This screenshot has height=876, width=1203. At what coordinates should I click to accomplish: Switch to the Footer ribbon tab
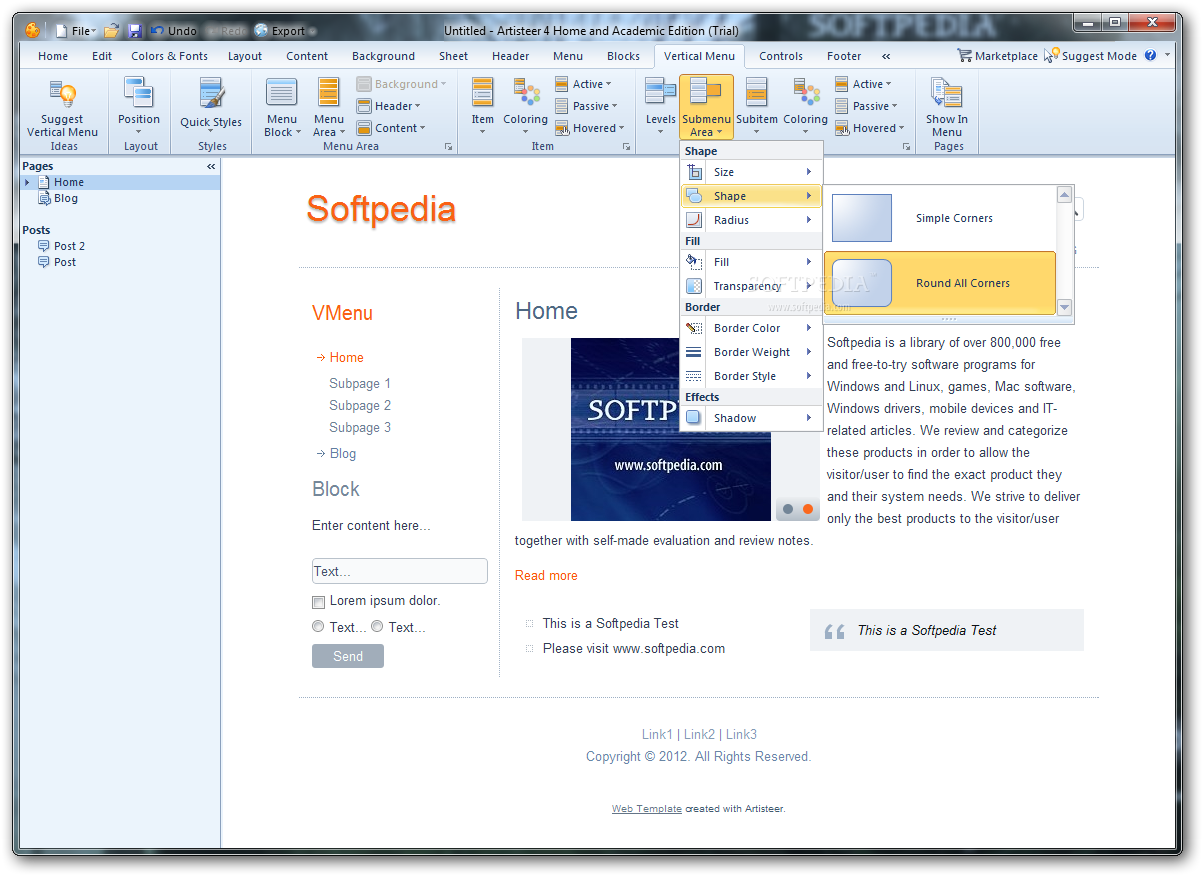844,56
